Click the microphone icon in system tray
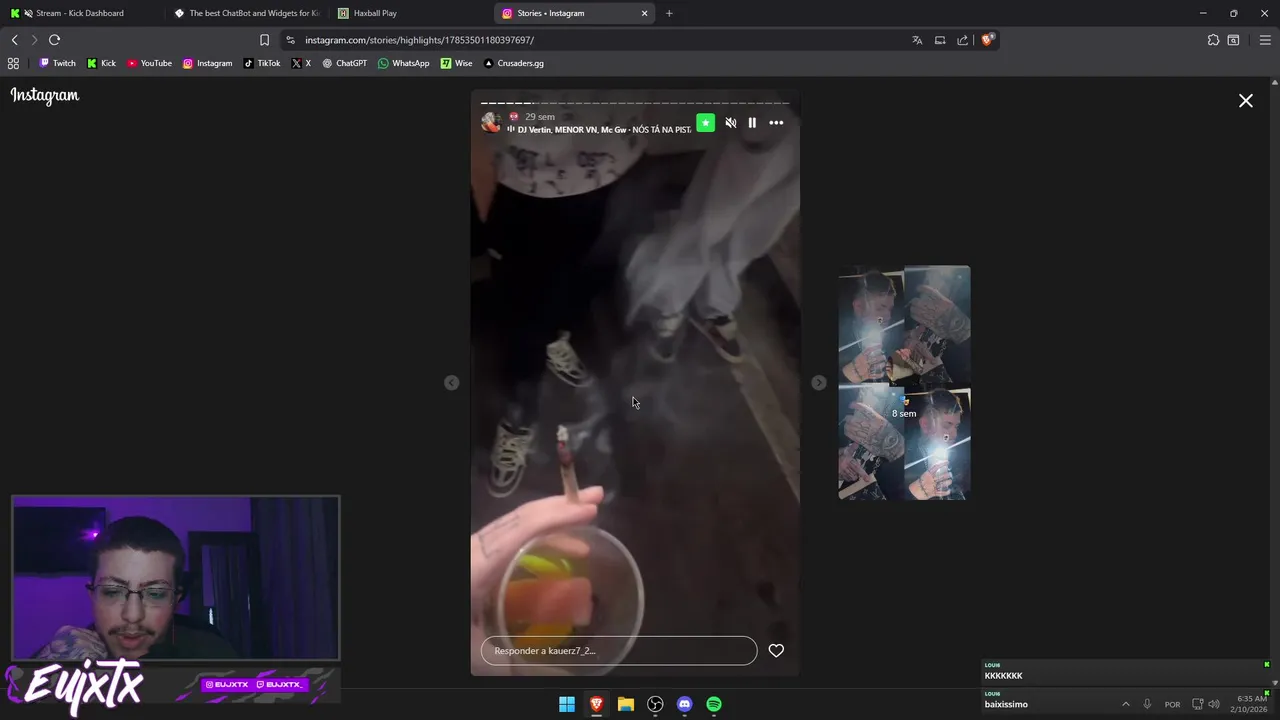1280x720 pixels. click(x=1147, y=704)
